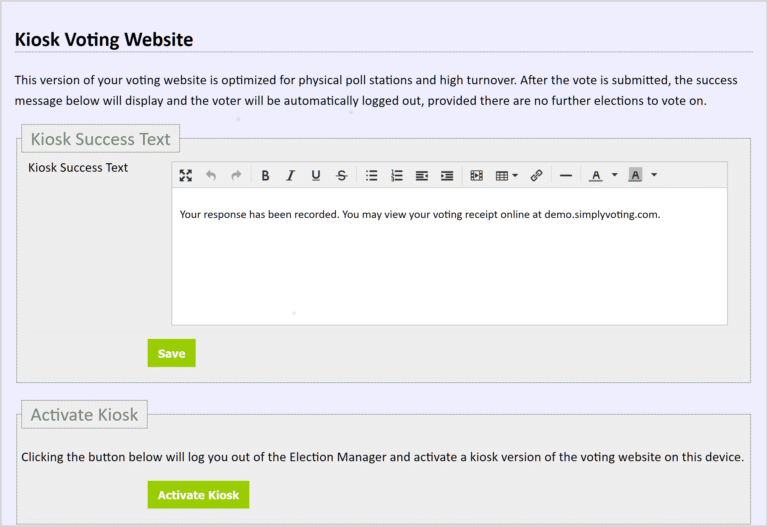Click the outdent icon
Screen dimensions: 768x527
pyautogui.click(x=422, y=175)
